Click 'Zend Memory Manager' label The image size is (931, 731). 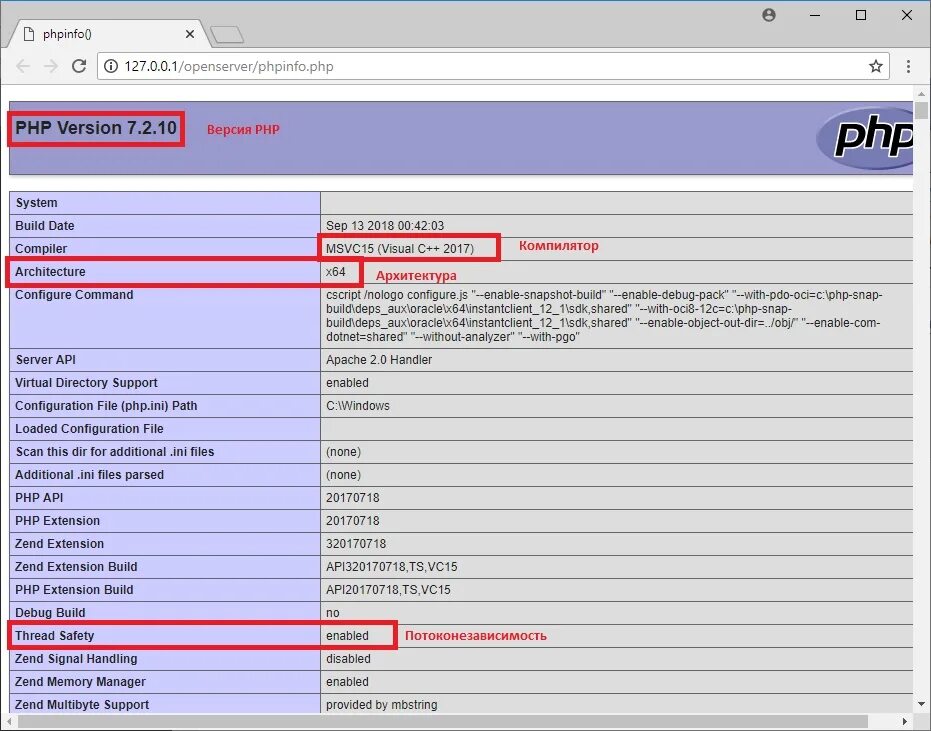tap(80, 682)
